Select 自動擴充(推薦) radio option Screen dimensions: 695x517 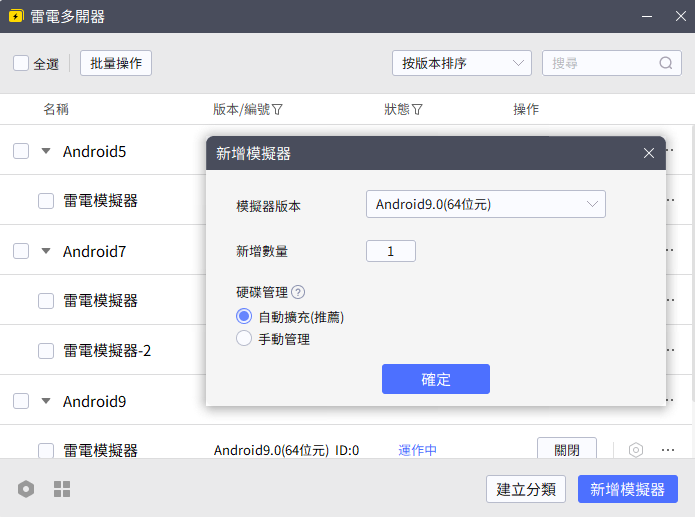pos(244,316)
